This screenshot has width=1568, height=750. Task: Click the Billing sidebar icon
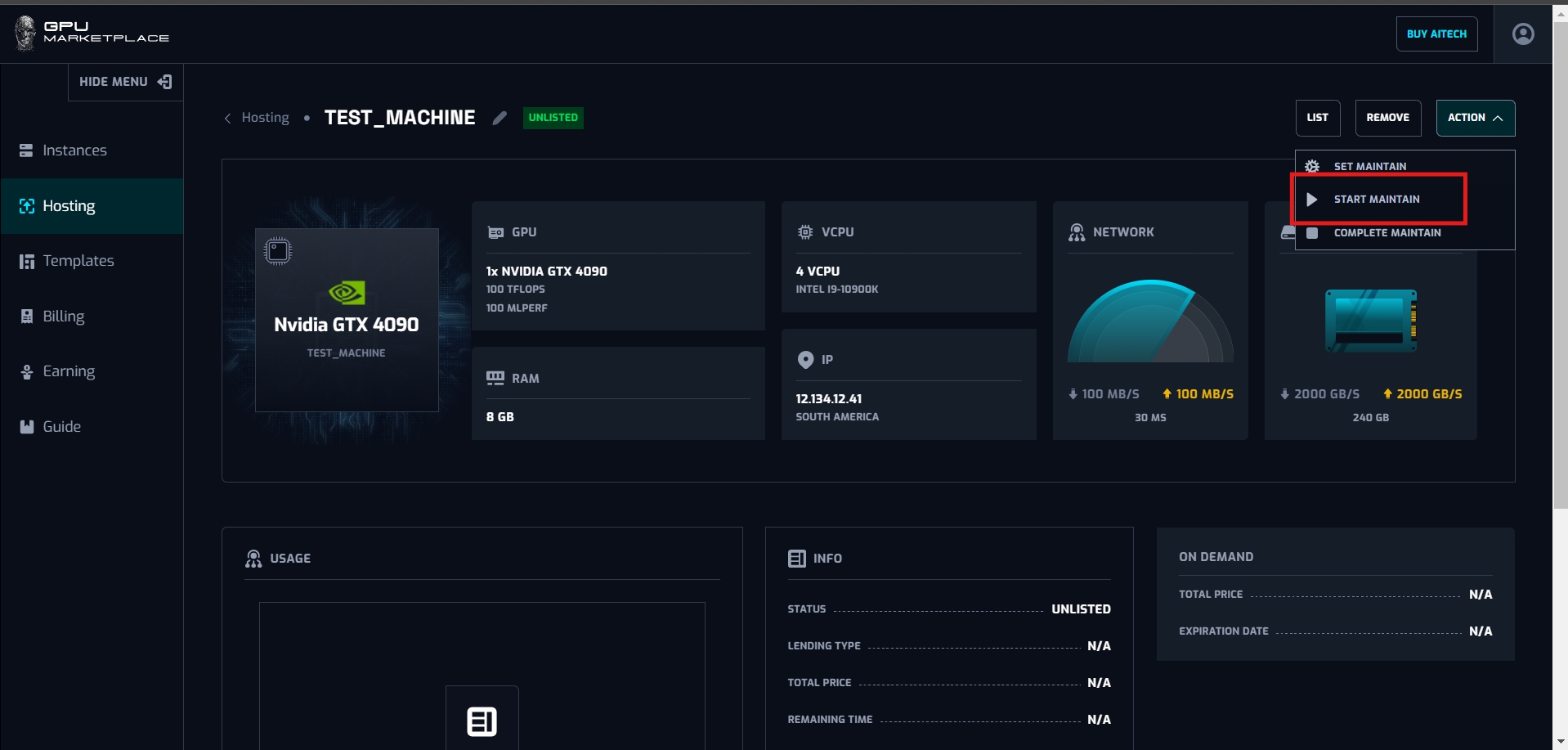coord(26,317)
